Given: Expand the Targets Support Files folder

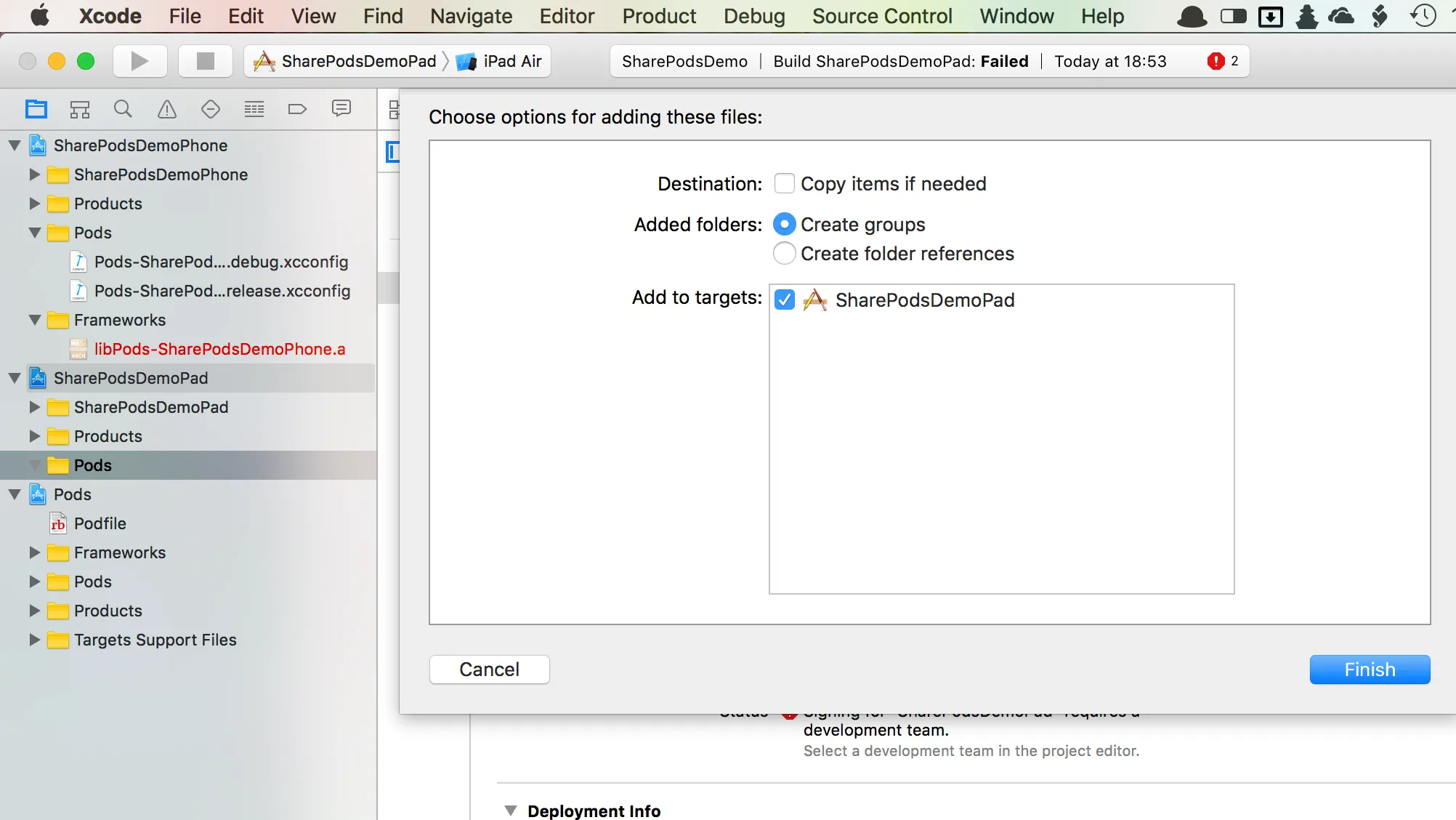Looking at the screenshot, I should [x=34, y=640].
